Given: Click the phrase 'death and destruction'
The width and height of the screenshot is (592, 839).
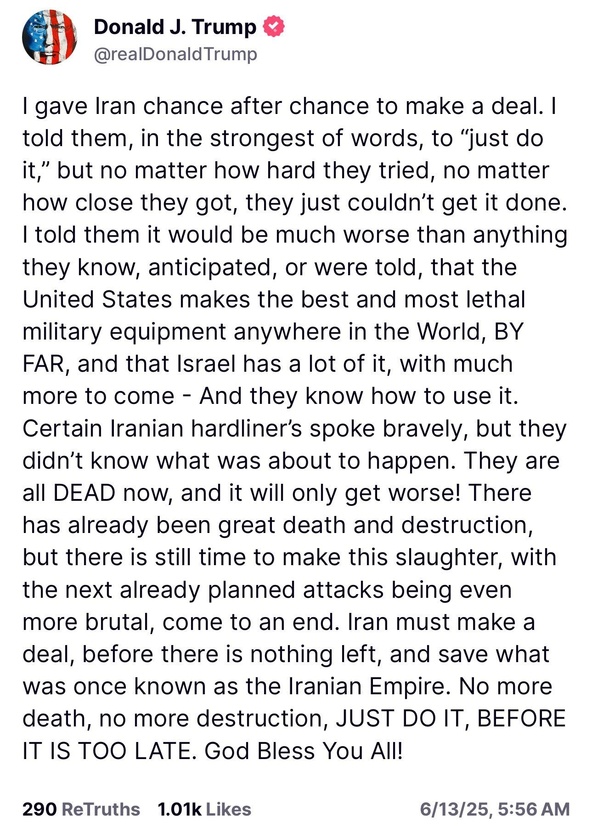Looking at the screenshot, I should point(407,525).
